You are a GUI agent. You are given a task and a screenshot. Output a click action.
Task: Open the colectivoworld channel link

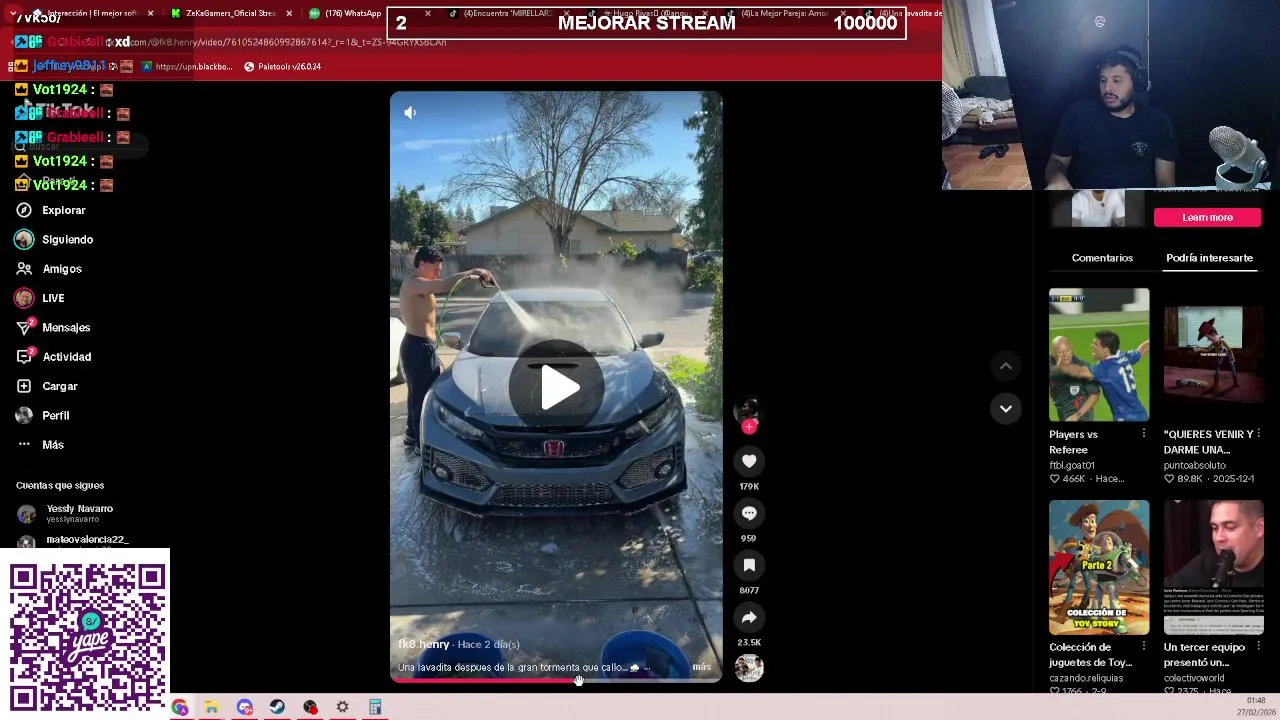pos(1194,678)
